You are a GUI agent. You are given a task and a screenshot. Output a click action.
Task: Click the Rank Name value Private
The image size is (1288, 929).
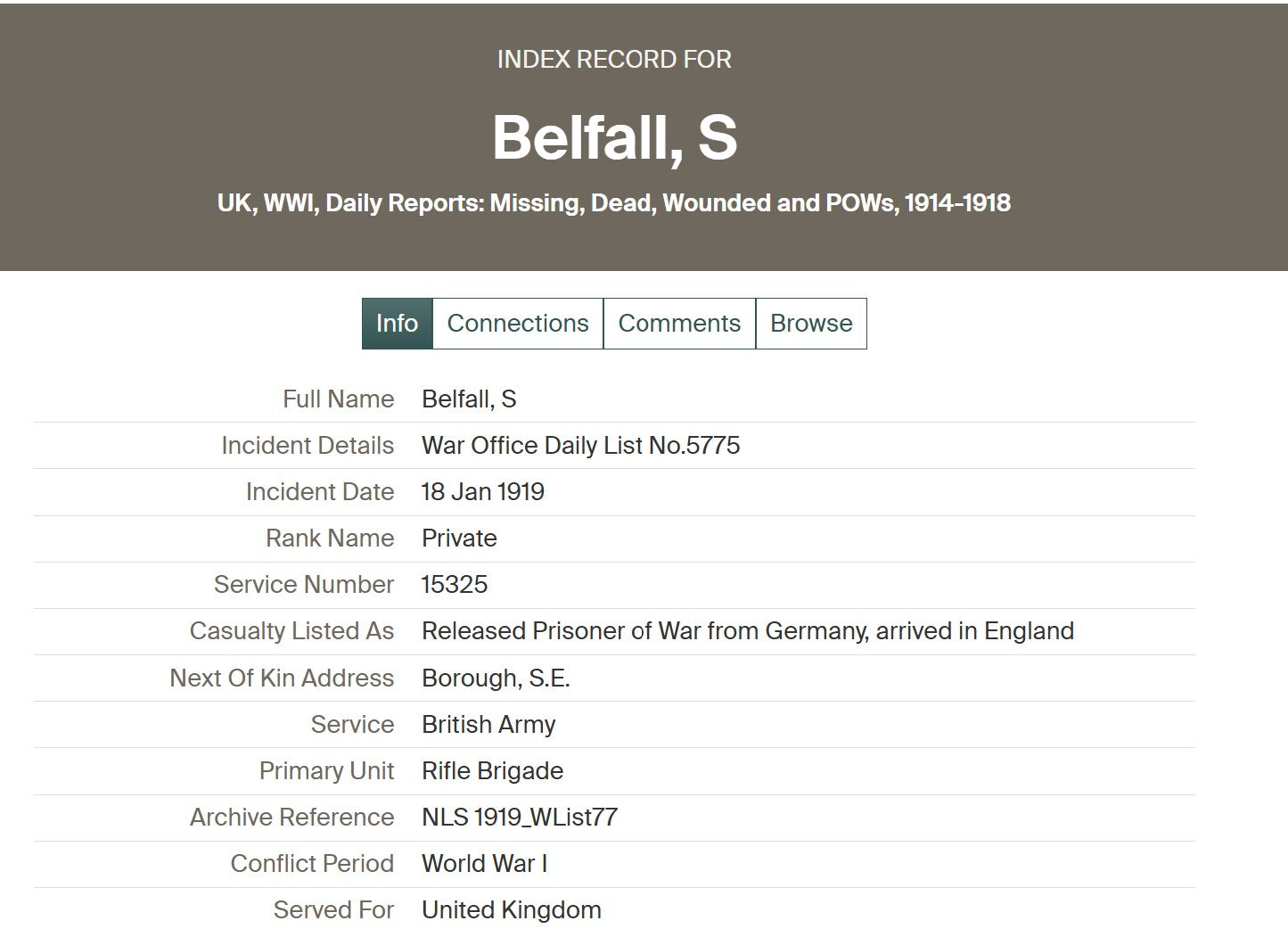[x=460, y=538]
